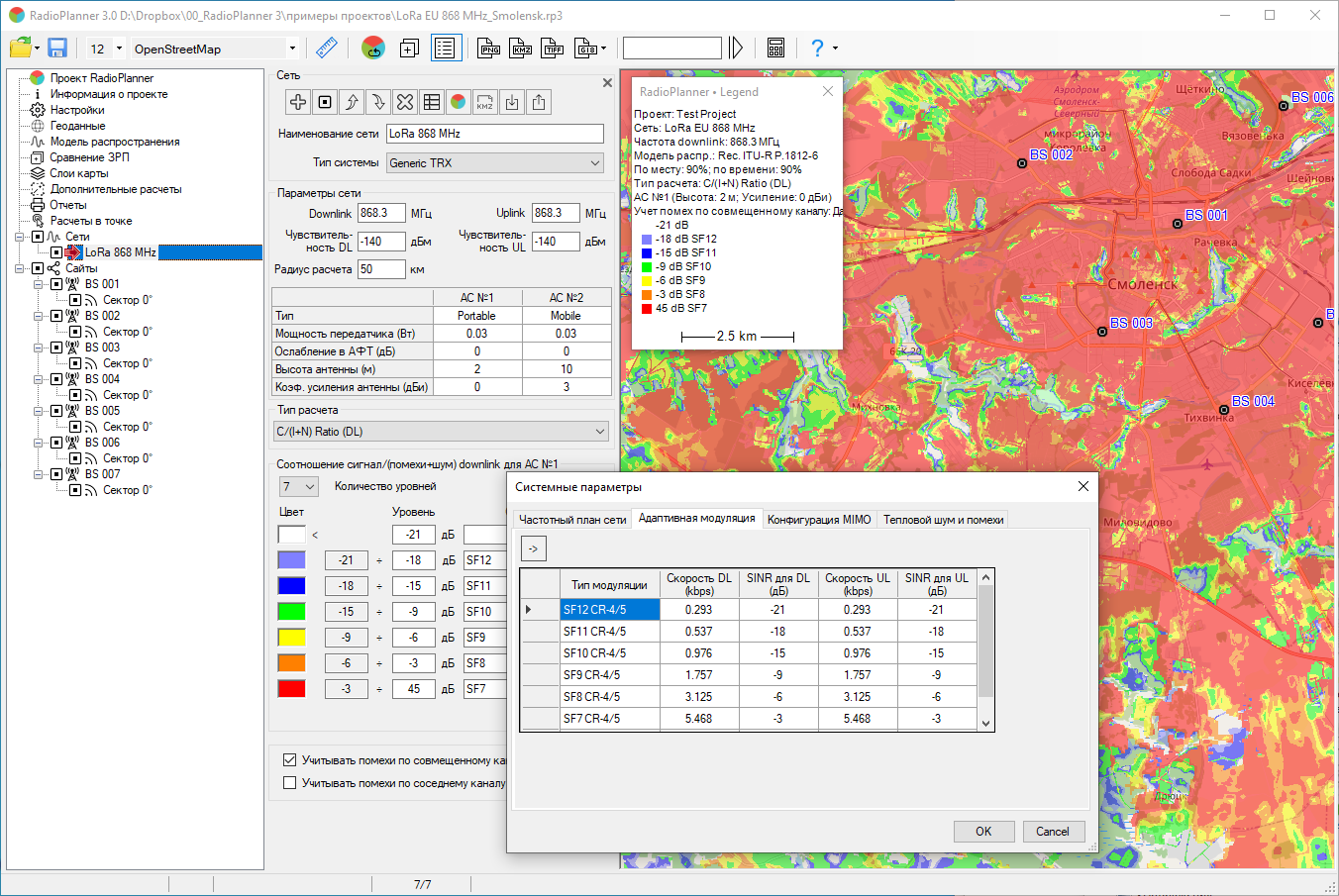The height and width of the screenshot is (896, 1339).
Task: Enable adjacent channel interference checkbox
Action: click(x=290, y=783)
